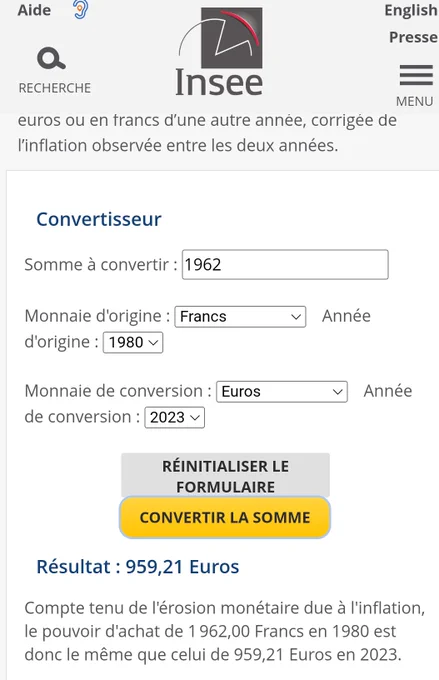439x680 pixels.
Task: Click the yellow Convertir la somme button
Action: coord(225,517)
